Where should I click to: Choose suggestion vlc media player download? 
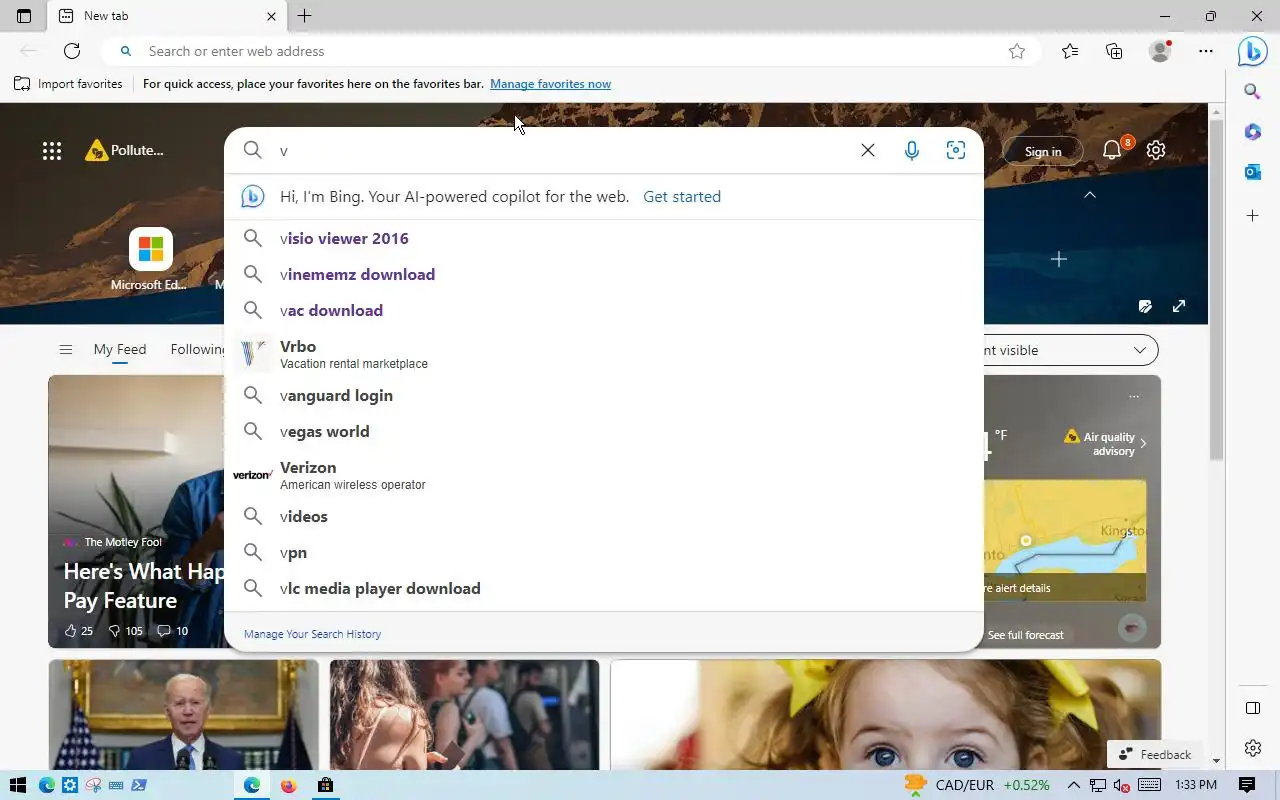point(604,588)
